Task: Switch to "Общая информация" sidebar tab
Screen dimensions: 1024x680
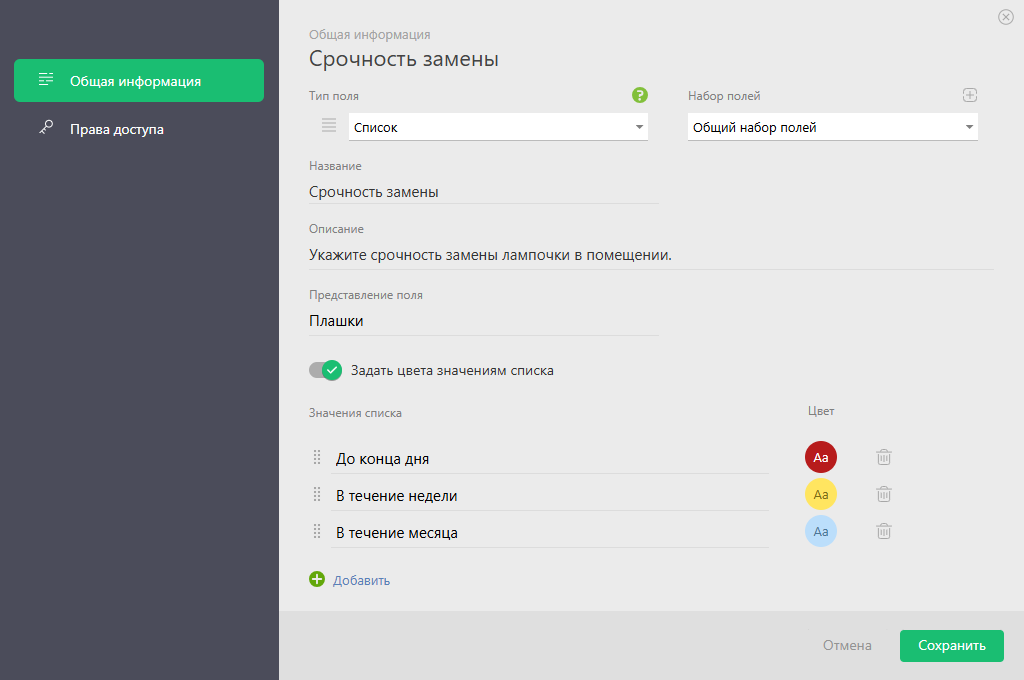Action: coord(139,81)
